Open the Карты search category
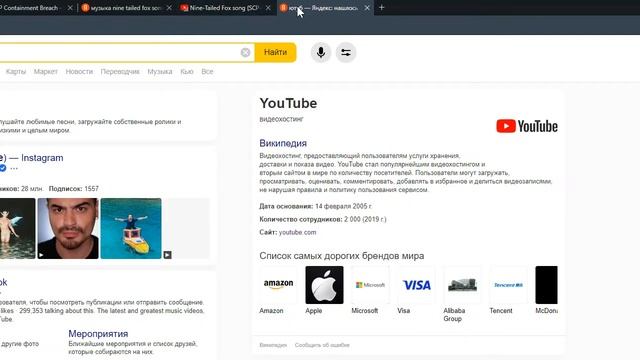 tap(16, 71)
